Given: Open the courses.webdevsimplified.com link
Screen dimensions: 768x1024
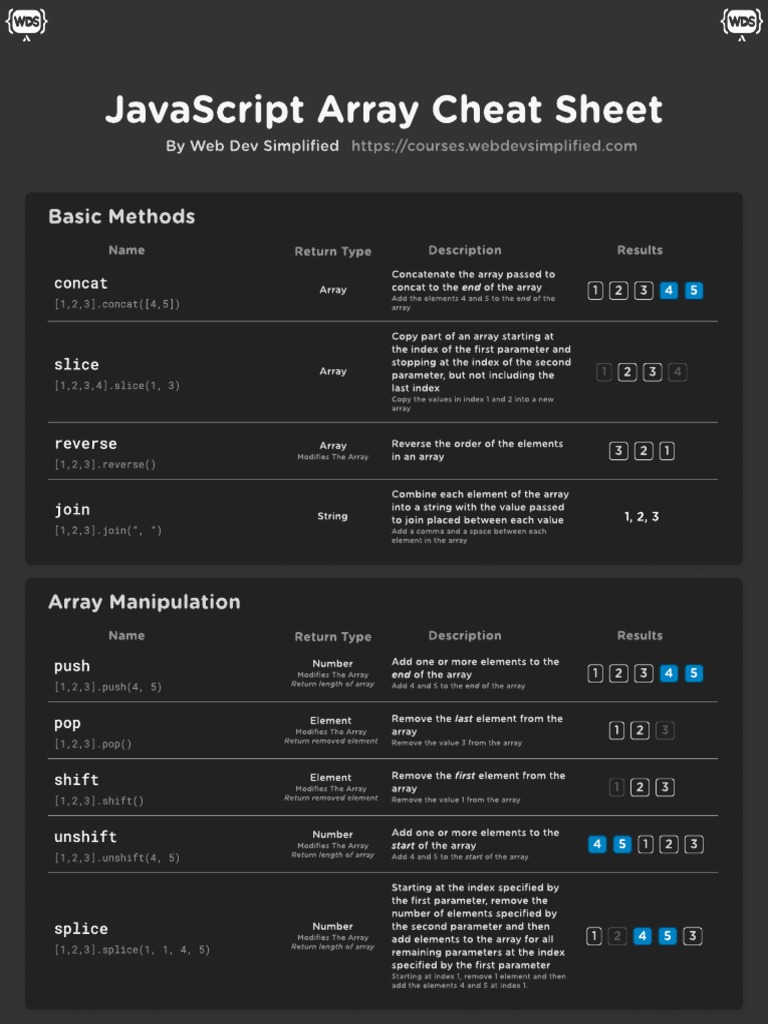Looking at the screenshot, I should pos(494,146).
